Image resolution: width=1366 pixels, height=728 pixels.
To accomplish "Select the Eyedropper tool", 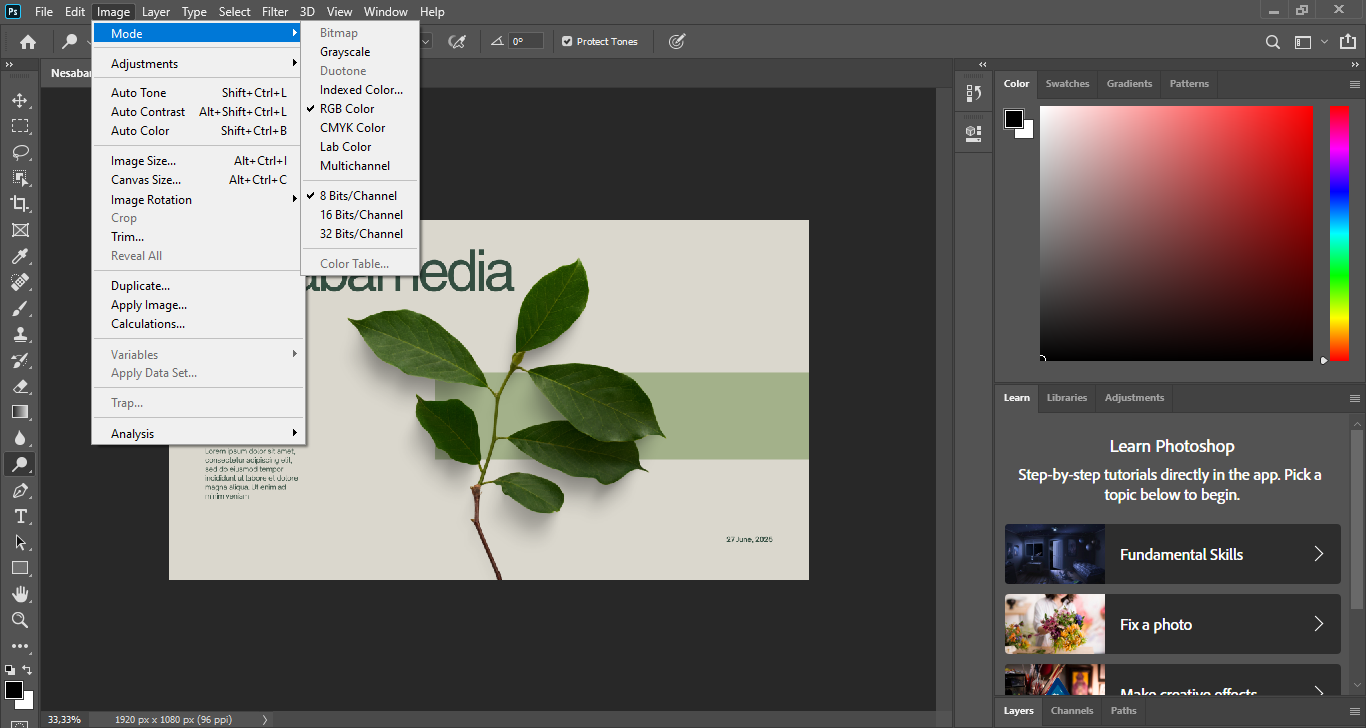I will (19, 256).
